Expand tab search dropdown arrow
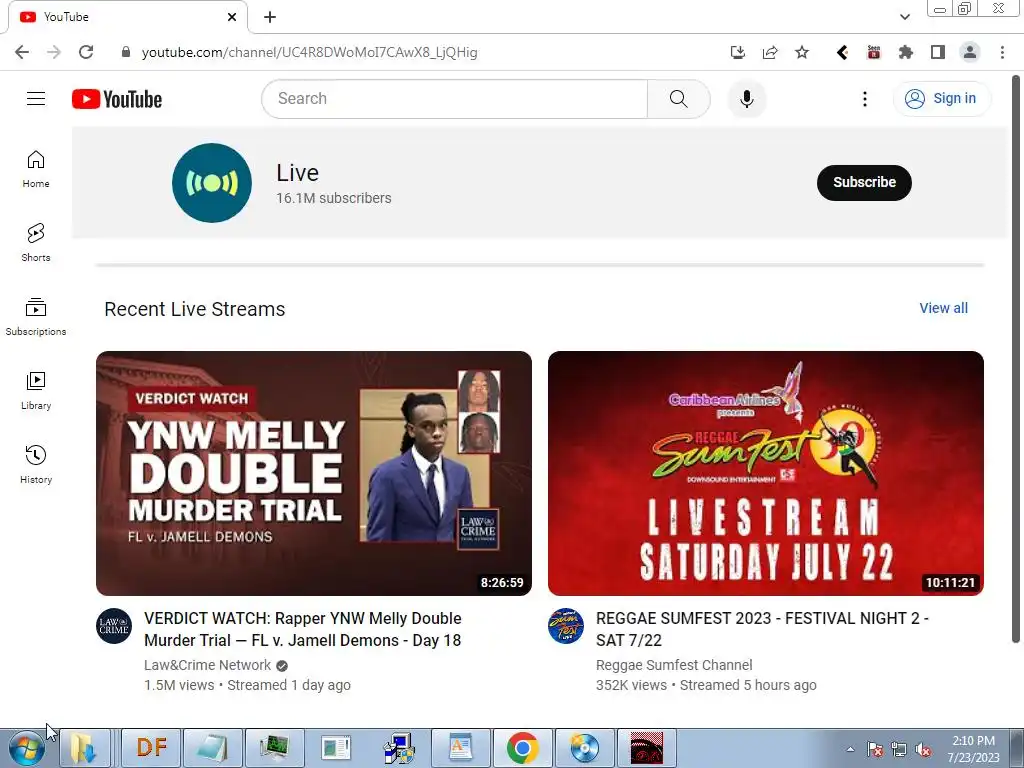 pos(904,17)
